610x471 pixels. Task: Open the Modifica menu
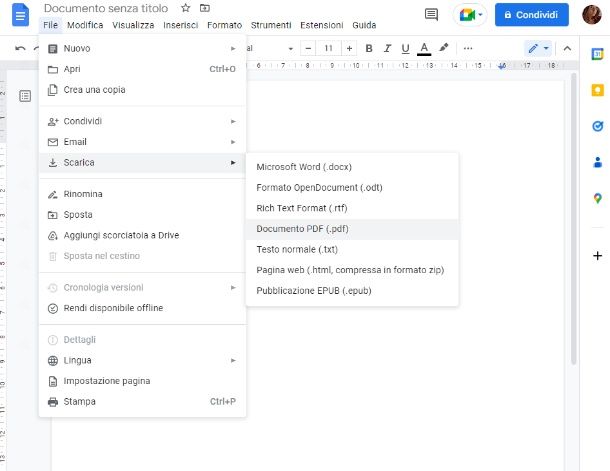pyautogui.click(x=85, y=25)
